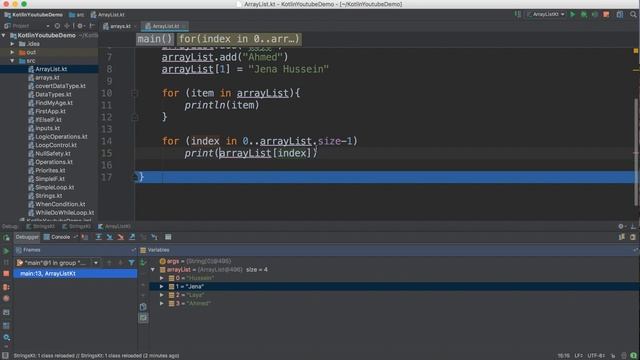The image size is (640, 360).
Task: Open DataTypes.kt in the project tree
Action: [x=53, y=94]
